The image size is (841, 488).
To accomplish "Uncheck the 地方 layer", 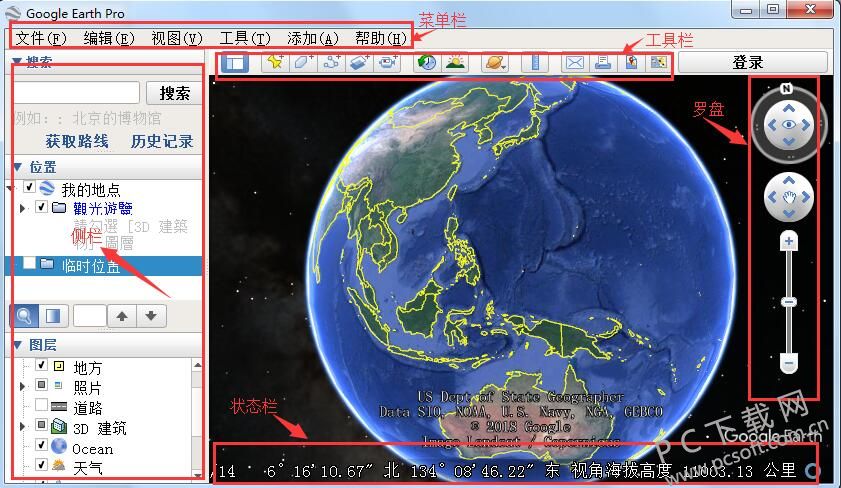I will coord(41,365).
